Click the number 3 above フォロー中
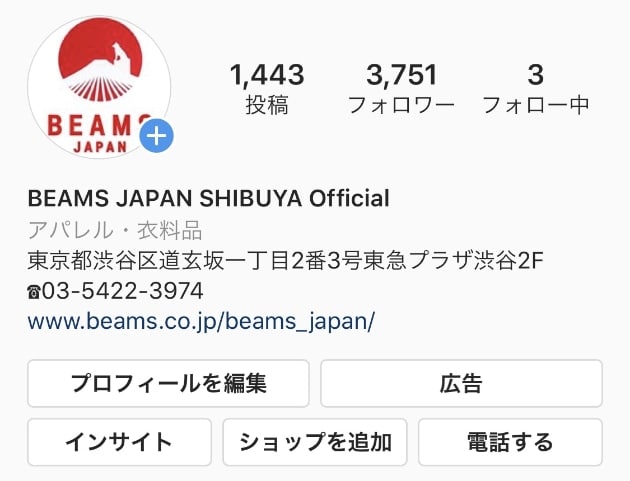630x481 pixels. (536, 75)
